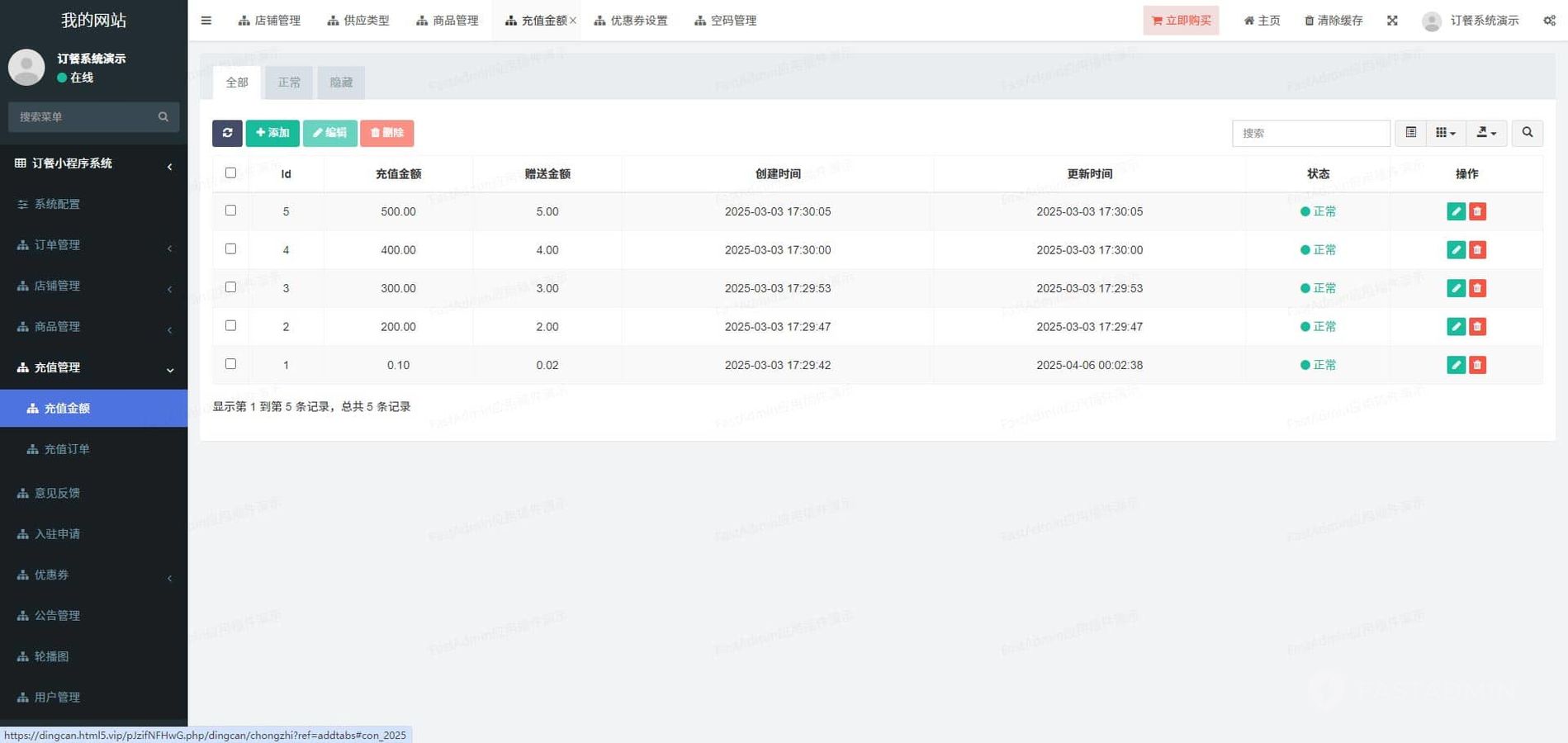Click the red delete icon for row Id 3
The width and height of the screenshot is (1568, 743).
click(1477, 288)
